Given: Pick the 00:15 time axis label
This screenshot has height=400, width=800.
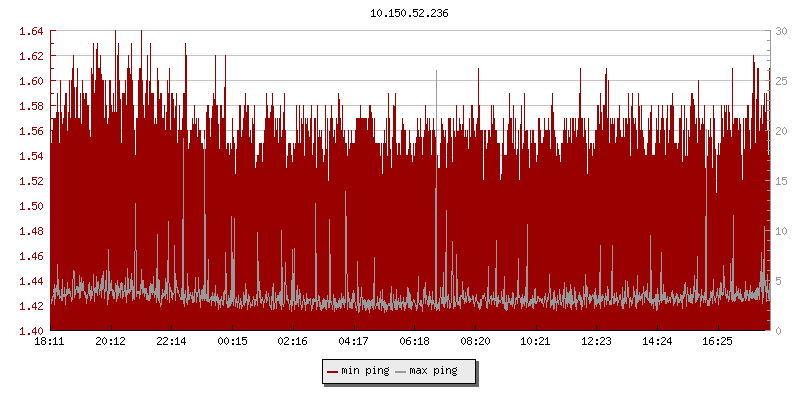Looking at the screenshot, I should point(232,341).
